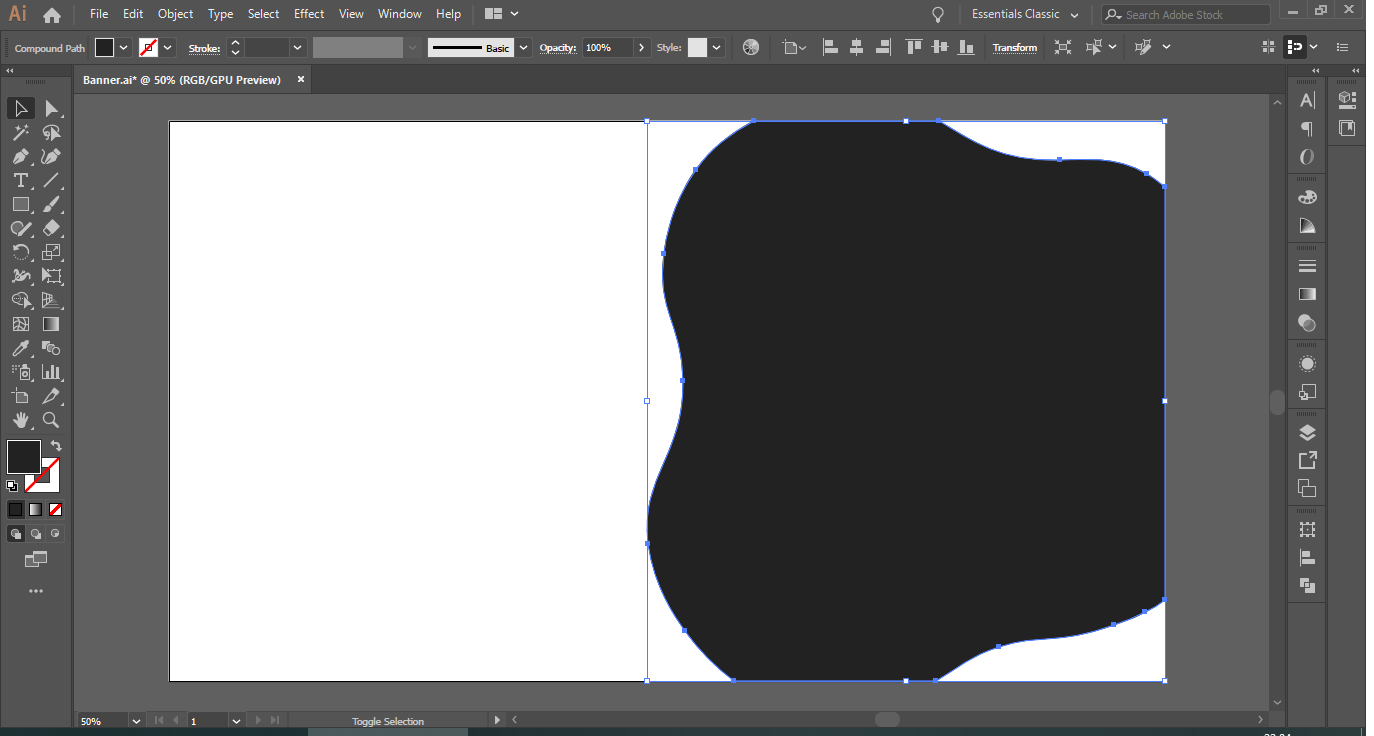
Task: Select the Curvature tool
Action: [52, 156]
